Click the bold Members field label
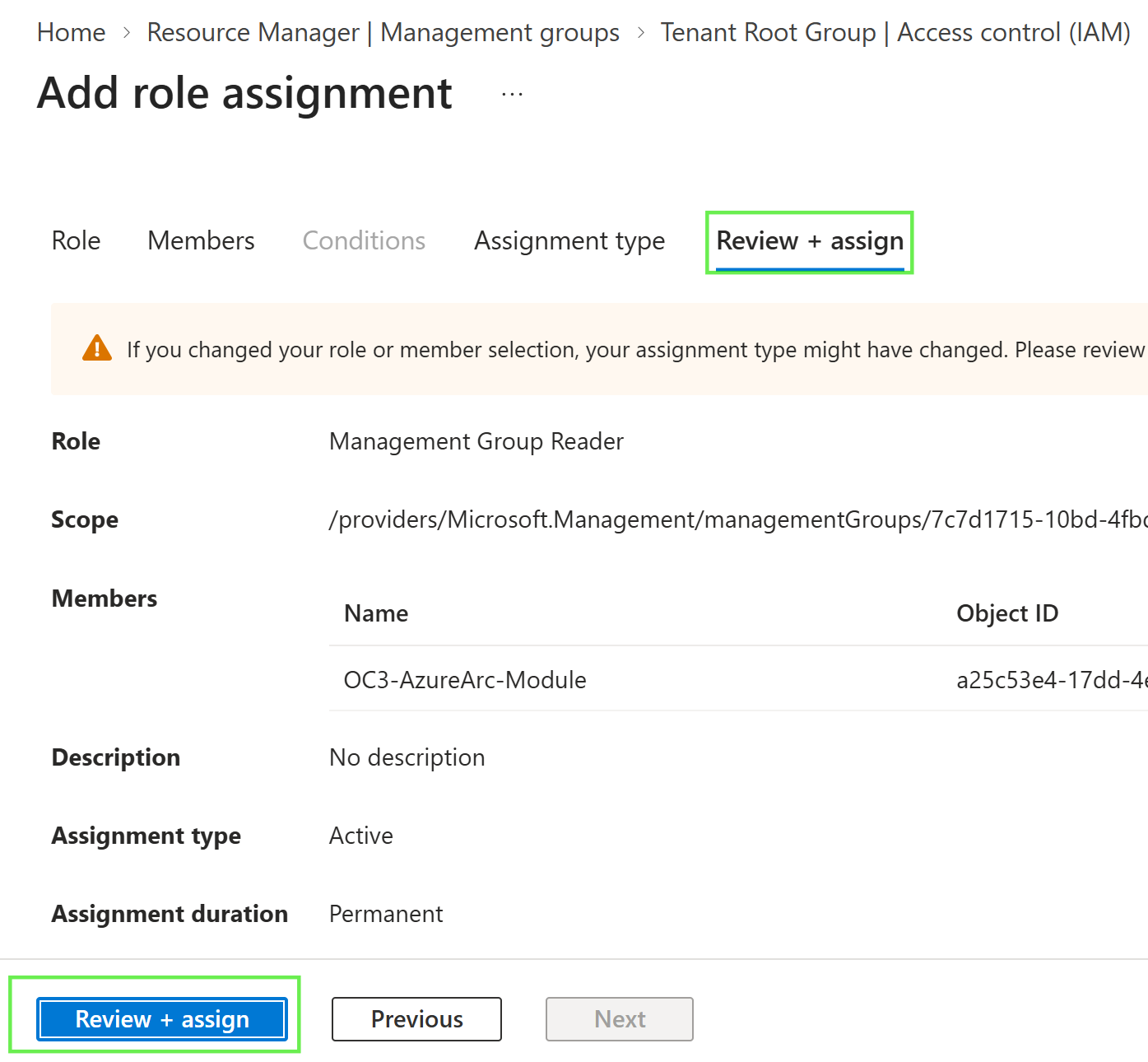This screenshot has height=1062, width=1148. pos(105,599)
